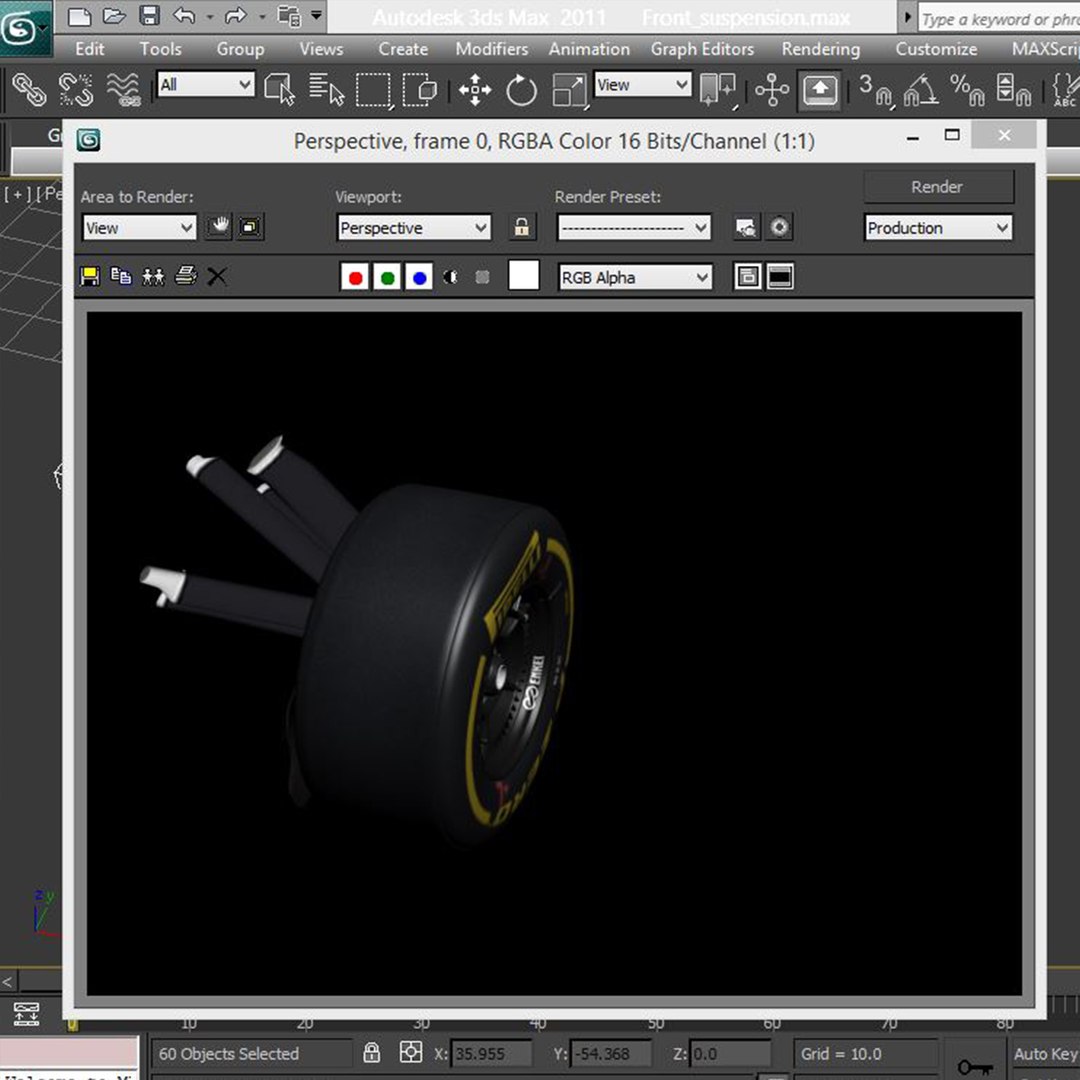
Task: Open Select by Name dialog
Action: 326,90
